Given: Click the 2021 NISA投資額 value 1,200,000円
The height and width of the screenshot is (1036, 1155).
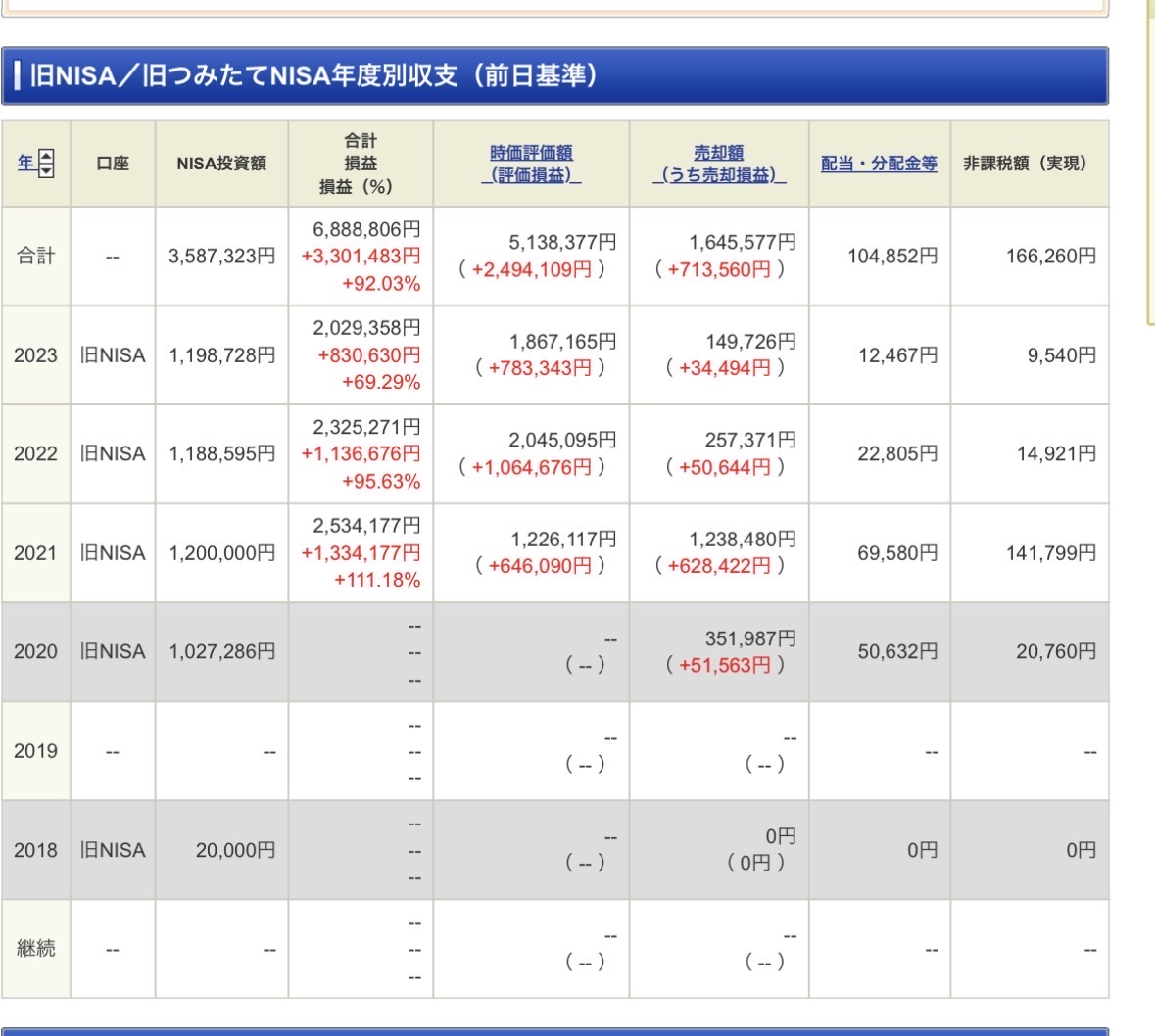Looking at the screenshot, I should point(221,553).
